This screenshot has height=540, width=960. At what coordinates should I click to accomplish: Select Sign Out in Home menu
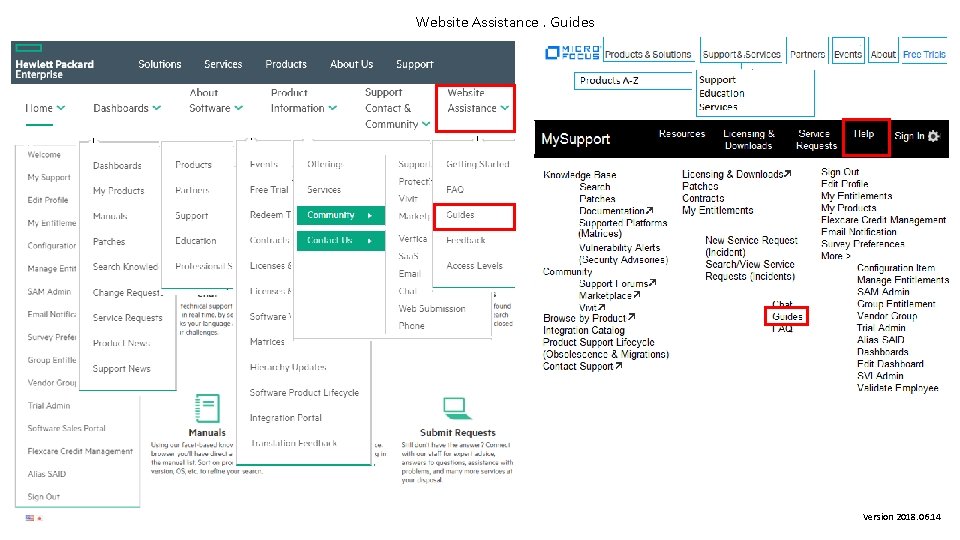[x=43, y=497]
